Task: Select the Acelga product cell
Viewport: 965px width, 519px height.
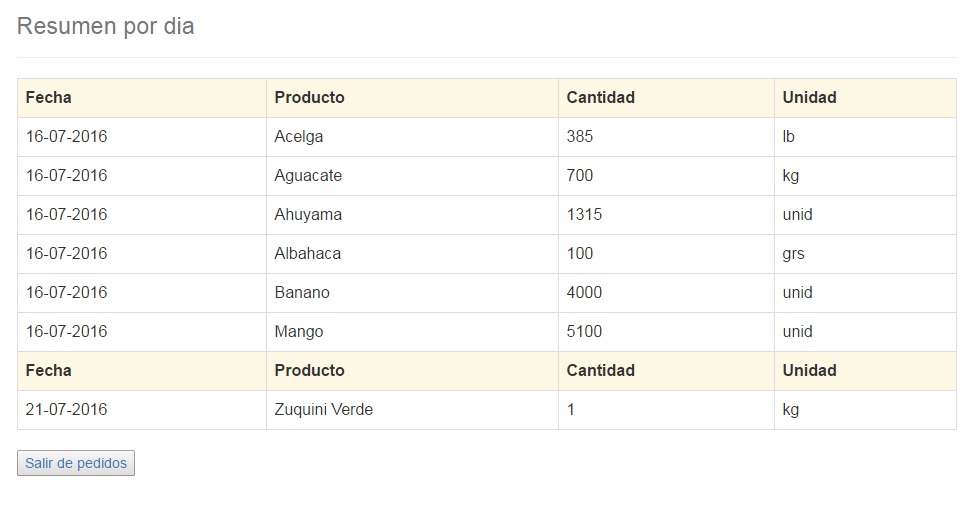Action: [412, 137]
